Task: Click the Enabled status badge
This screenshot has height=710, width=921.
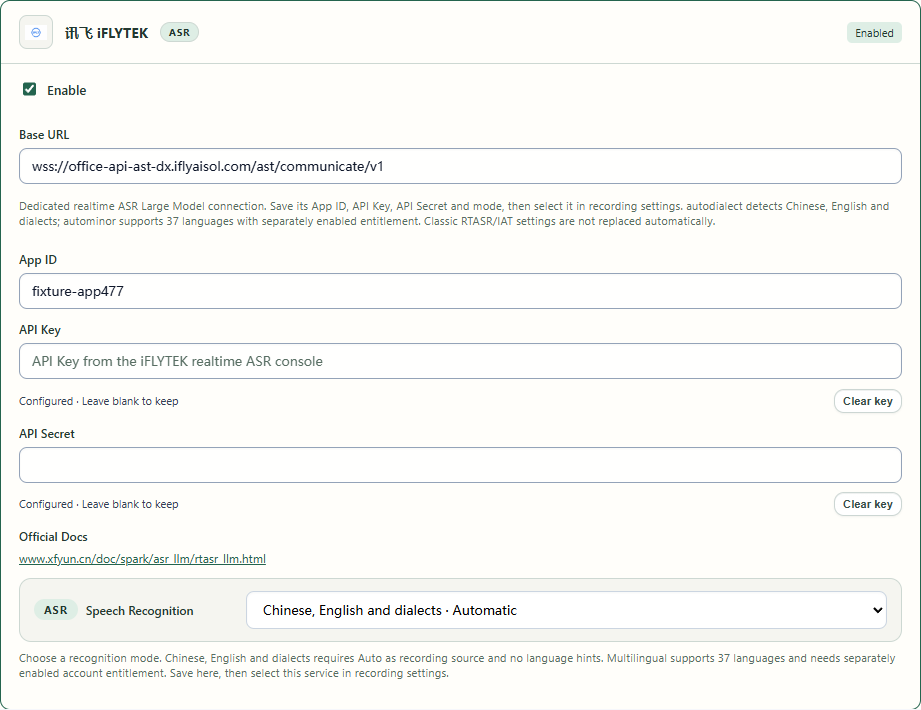Action: click(x=873, y=33)
